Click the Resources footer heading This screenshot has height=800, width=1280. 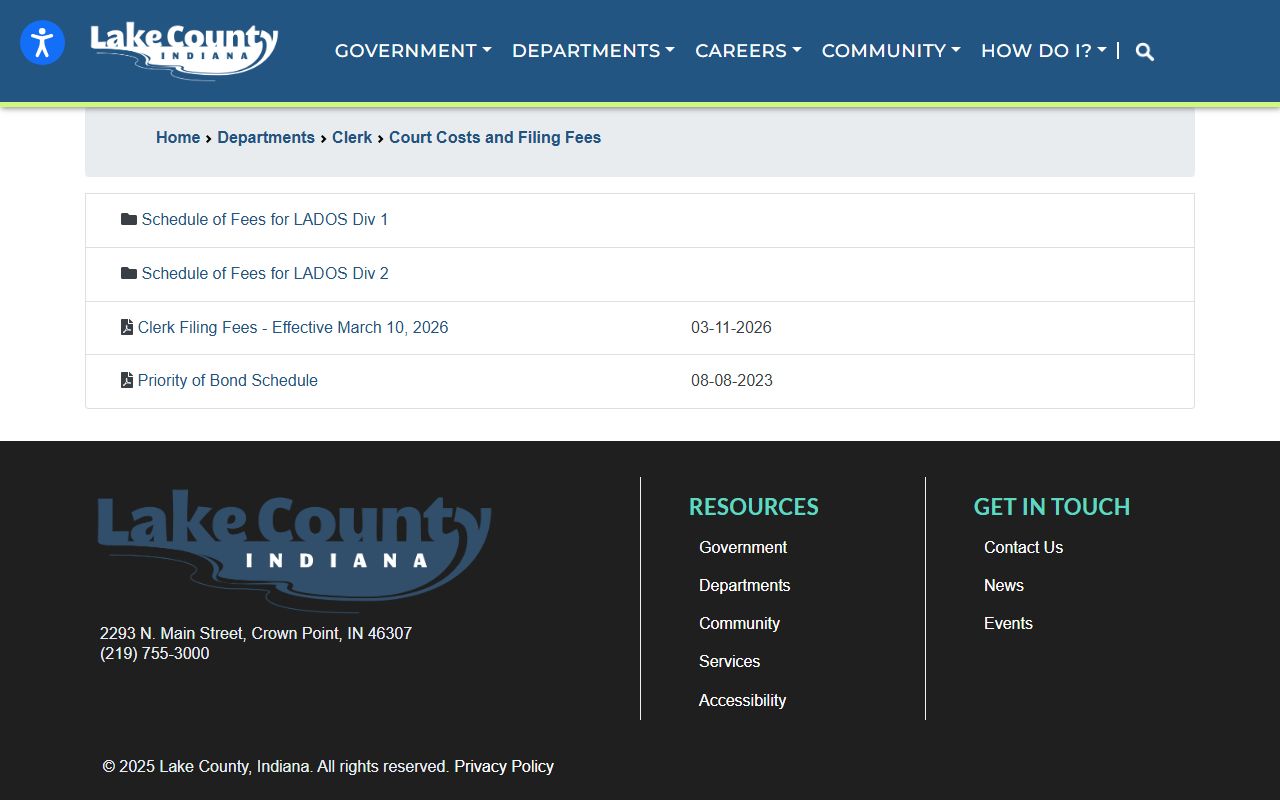tap(754, 507)
